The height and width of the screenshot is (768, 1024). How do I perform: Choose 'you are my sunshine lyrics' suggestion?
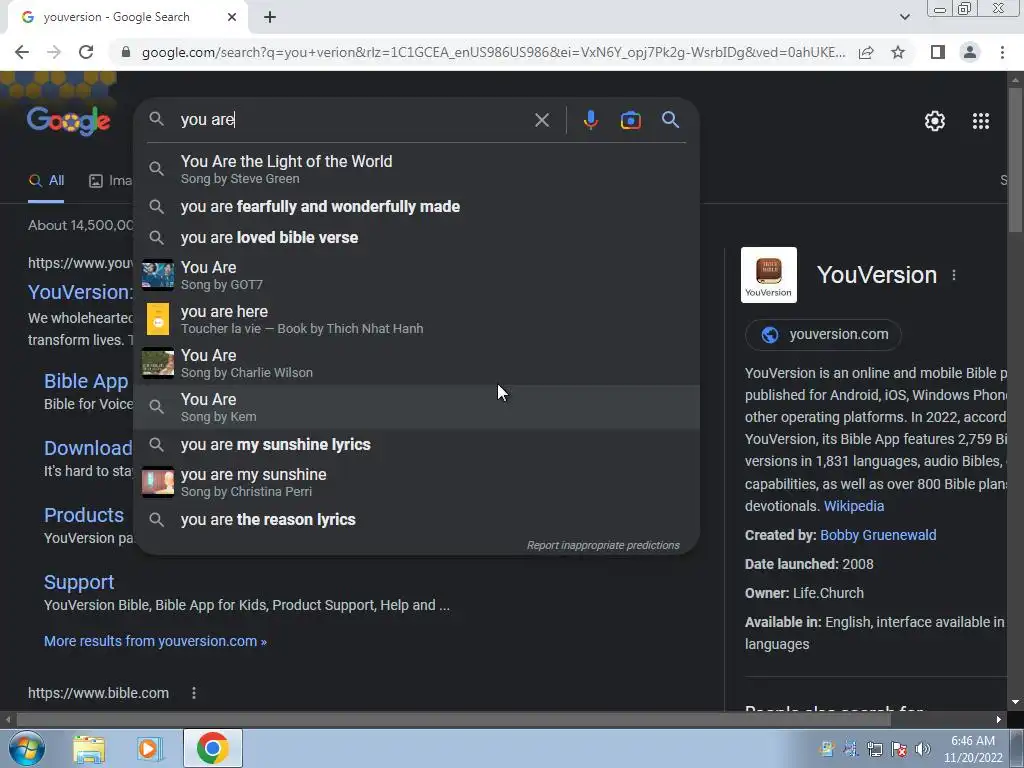pos(417,444)
